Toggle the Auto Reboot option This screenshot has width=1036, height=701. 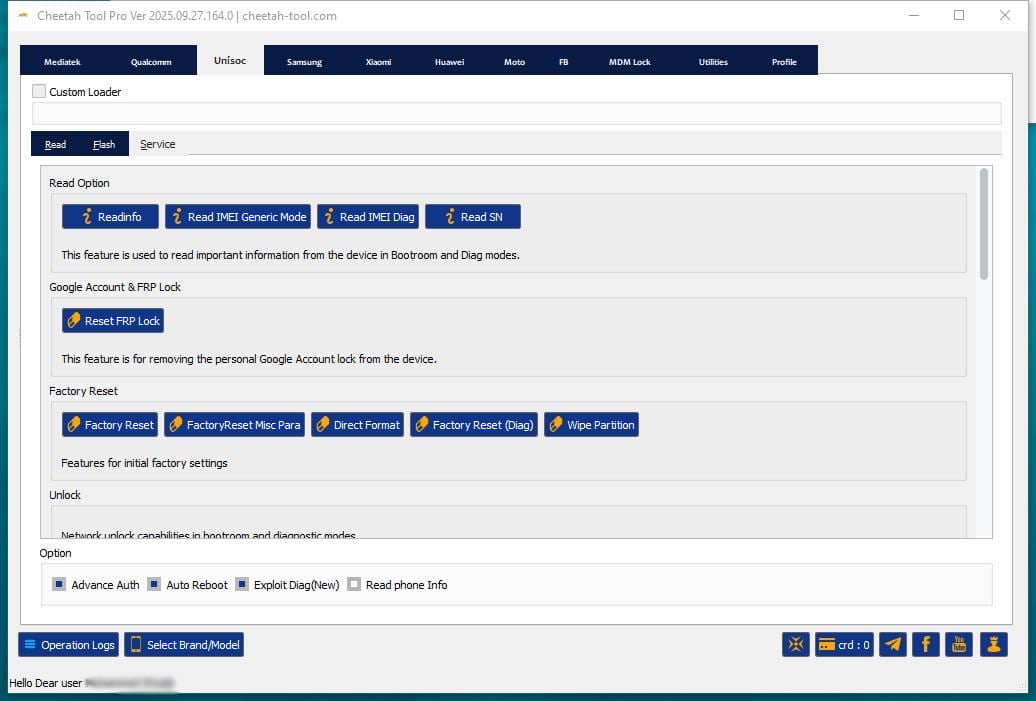pos(154,585)
